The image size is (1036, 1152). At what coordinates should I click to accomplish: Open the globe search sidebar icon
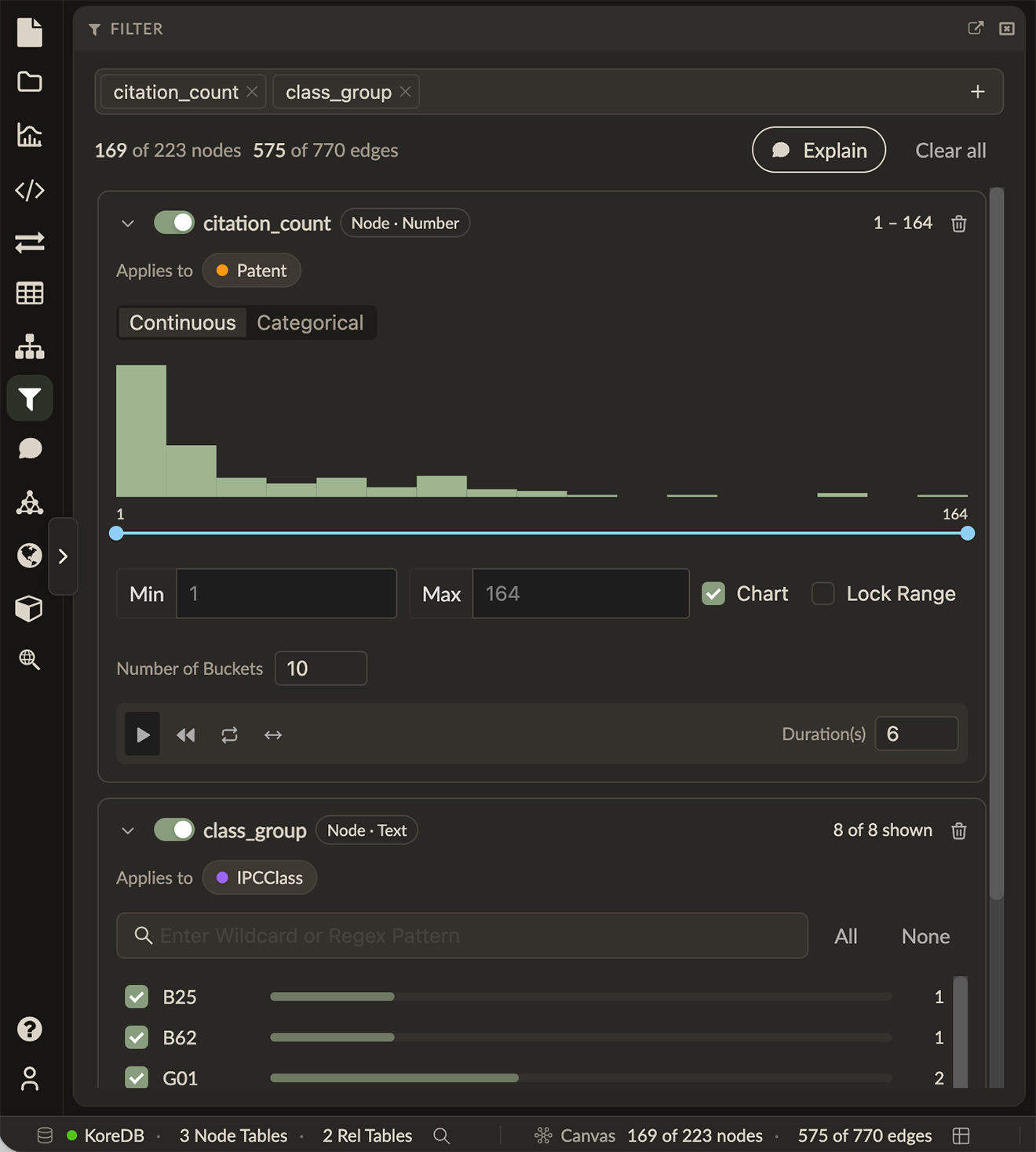30,659
